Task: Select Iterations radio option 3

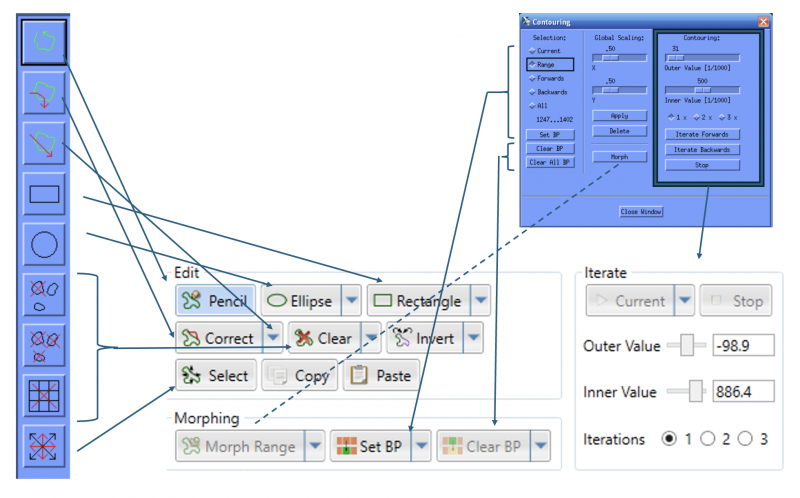Action: point(745,439)
